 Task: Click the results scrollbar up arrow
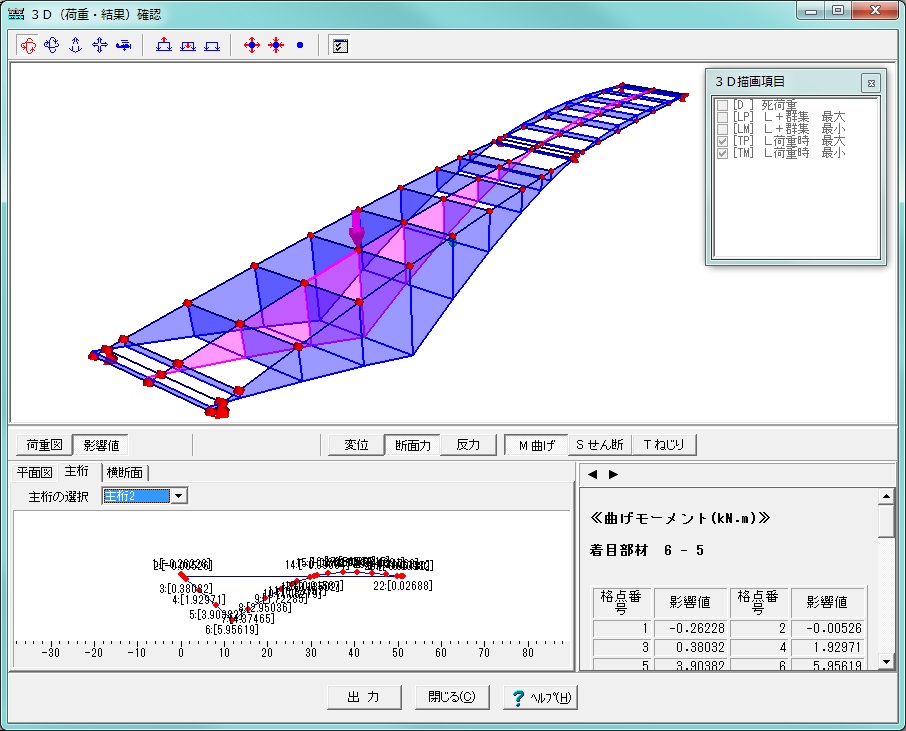click(x=886, y=496)
